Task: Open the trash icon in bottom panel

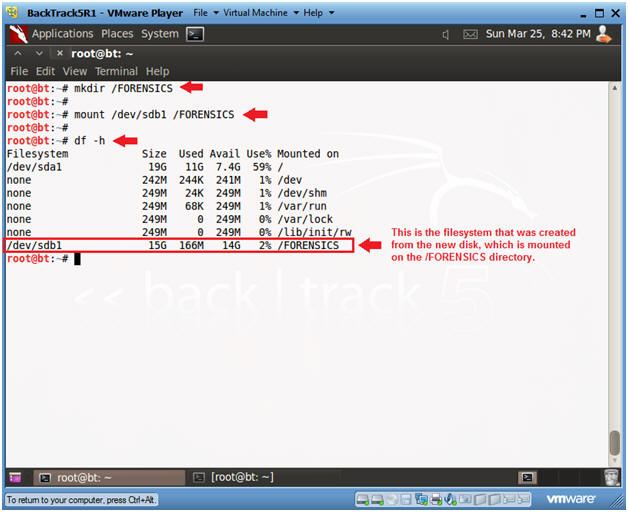Action: coord(611,478)
